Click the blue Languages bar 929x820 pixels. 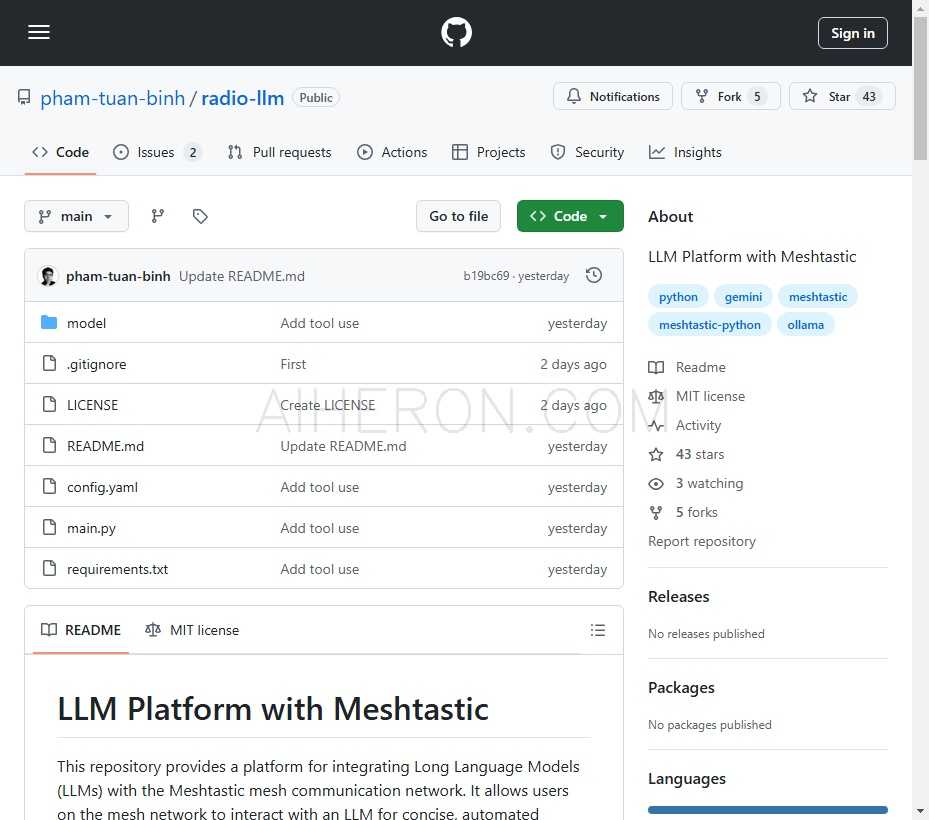pos(768,810)
